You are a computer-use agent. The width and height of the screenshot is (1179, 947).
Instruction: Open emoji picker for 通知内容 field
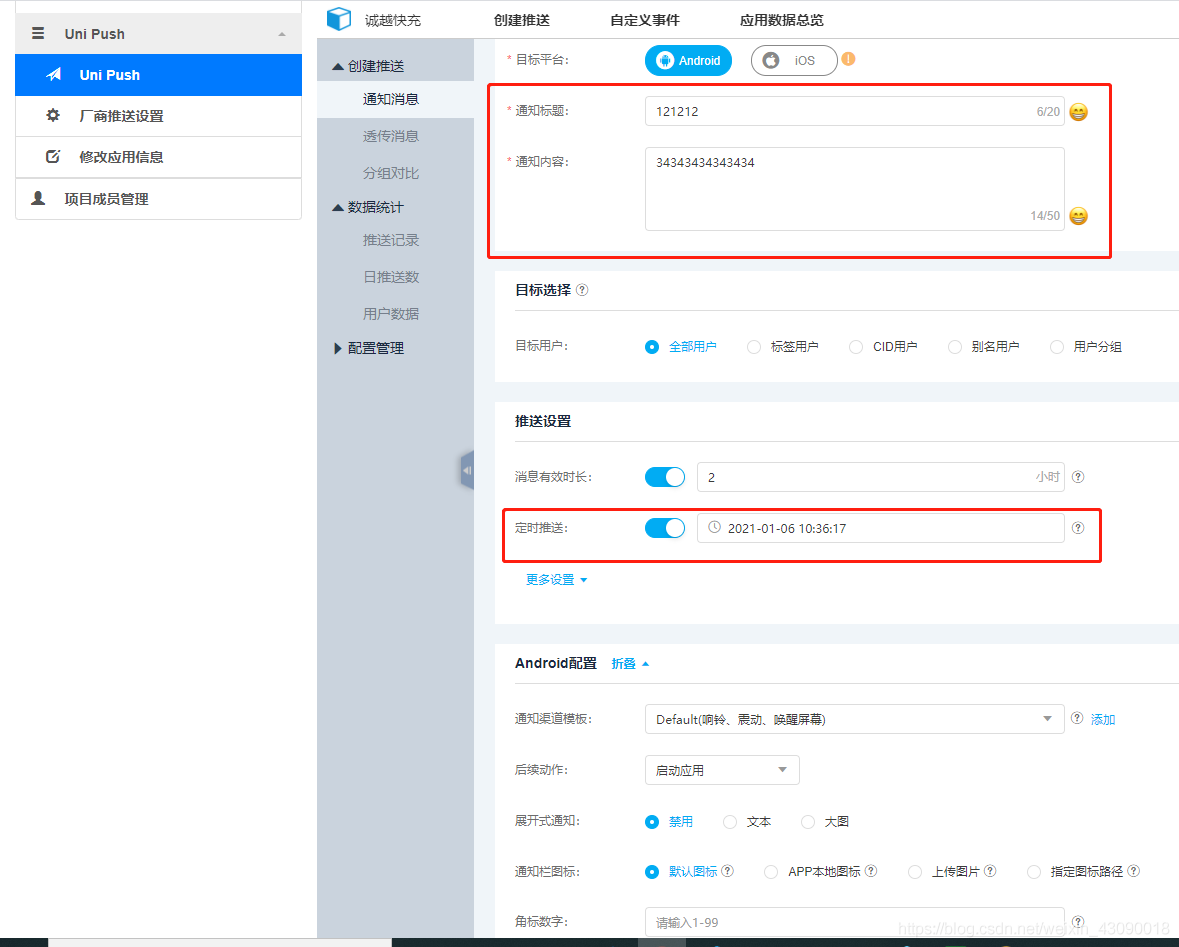click(1078, 216)
